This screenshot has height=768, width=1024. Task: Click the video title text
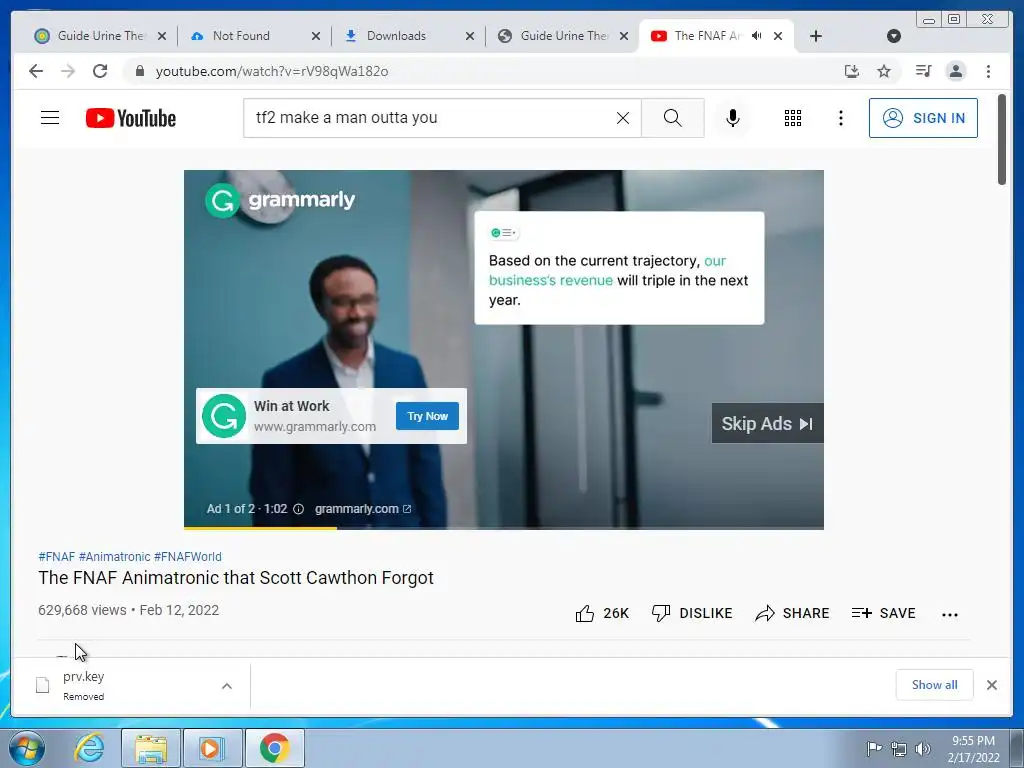tap(236, 578)
